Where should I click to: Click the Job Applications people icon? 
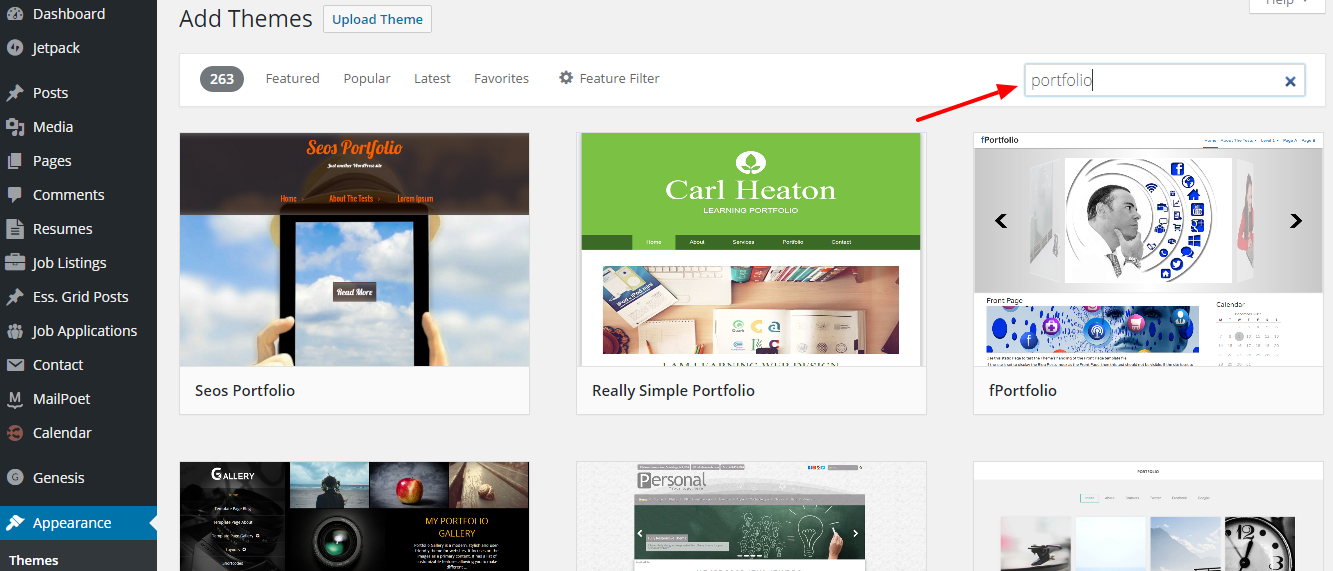[15, 331]
